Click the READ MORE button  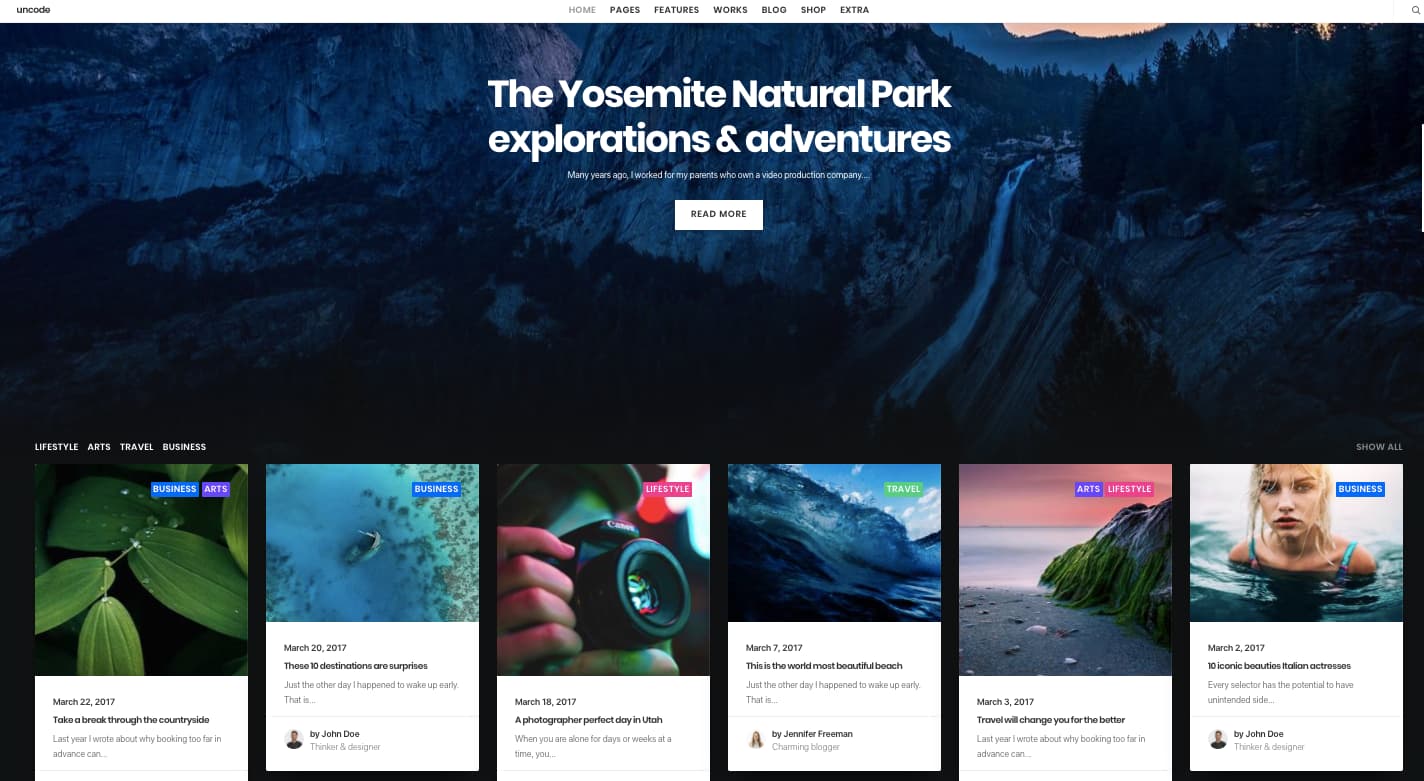[719, 214]
